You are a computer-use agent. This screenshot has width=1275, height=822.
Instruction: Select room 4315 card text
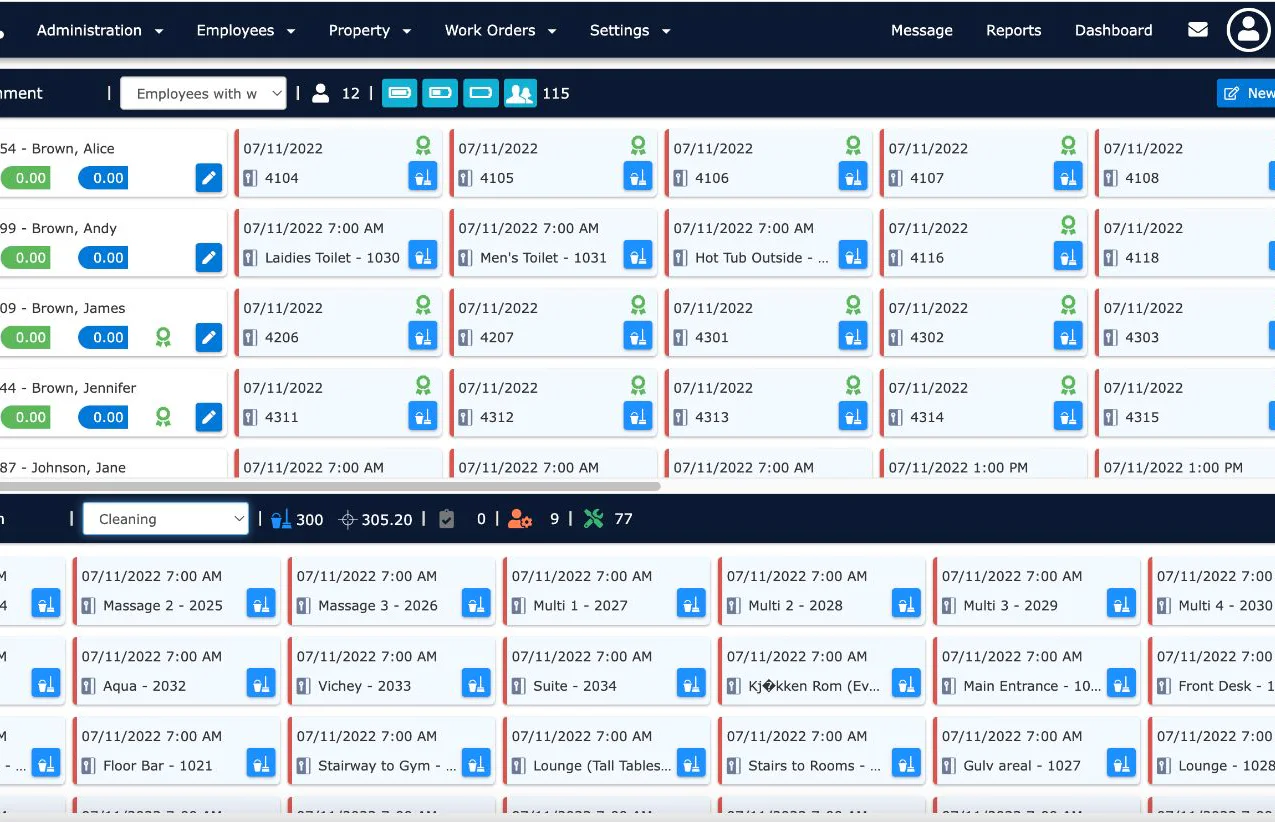[x=1142, y=417]
